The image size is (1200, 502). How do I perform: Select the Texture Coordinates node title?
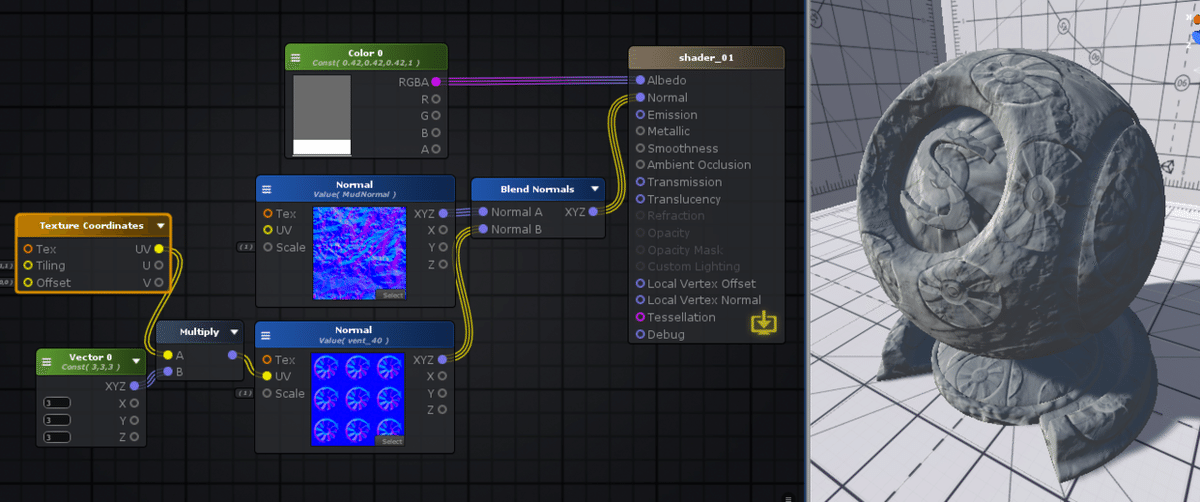(91, 226)
